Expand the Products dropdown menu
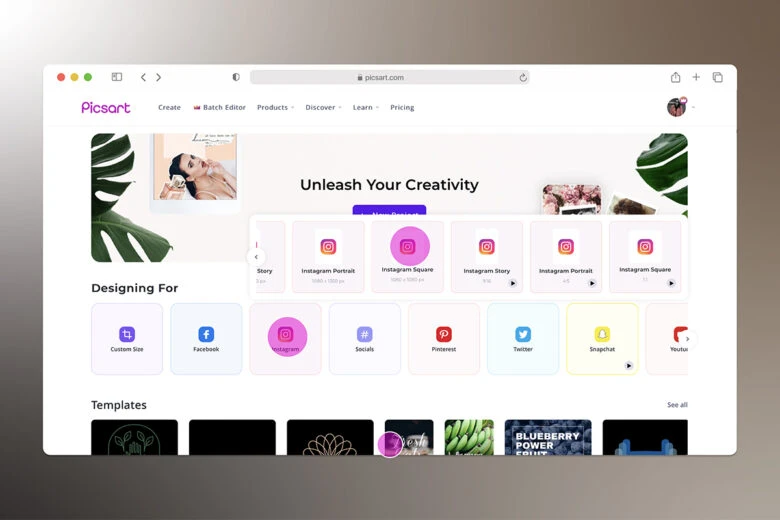Viewport: 780px width, 520px height. coord(275,107)
